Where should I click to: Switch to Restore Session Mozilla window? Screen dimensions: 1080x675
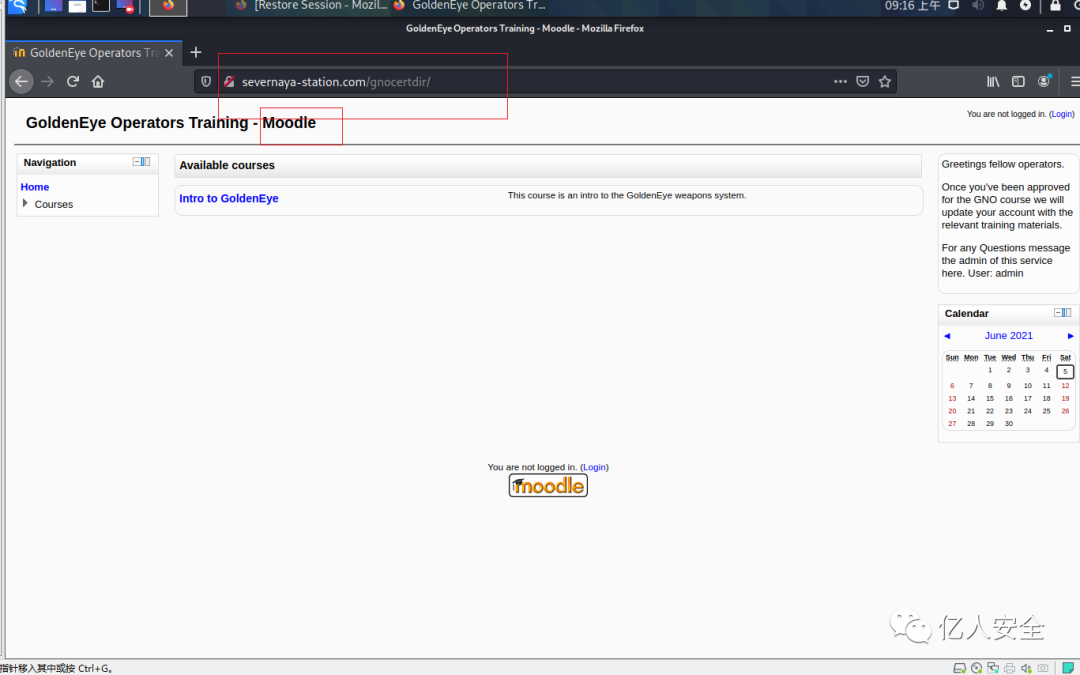point(311,6)
